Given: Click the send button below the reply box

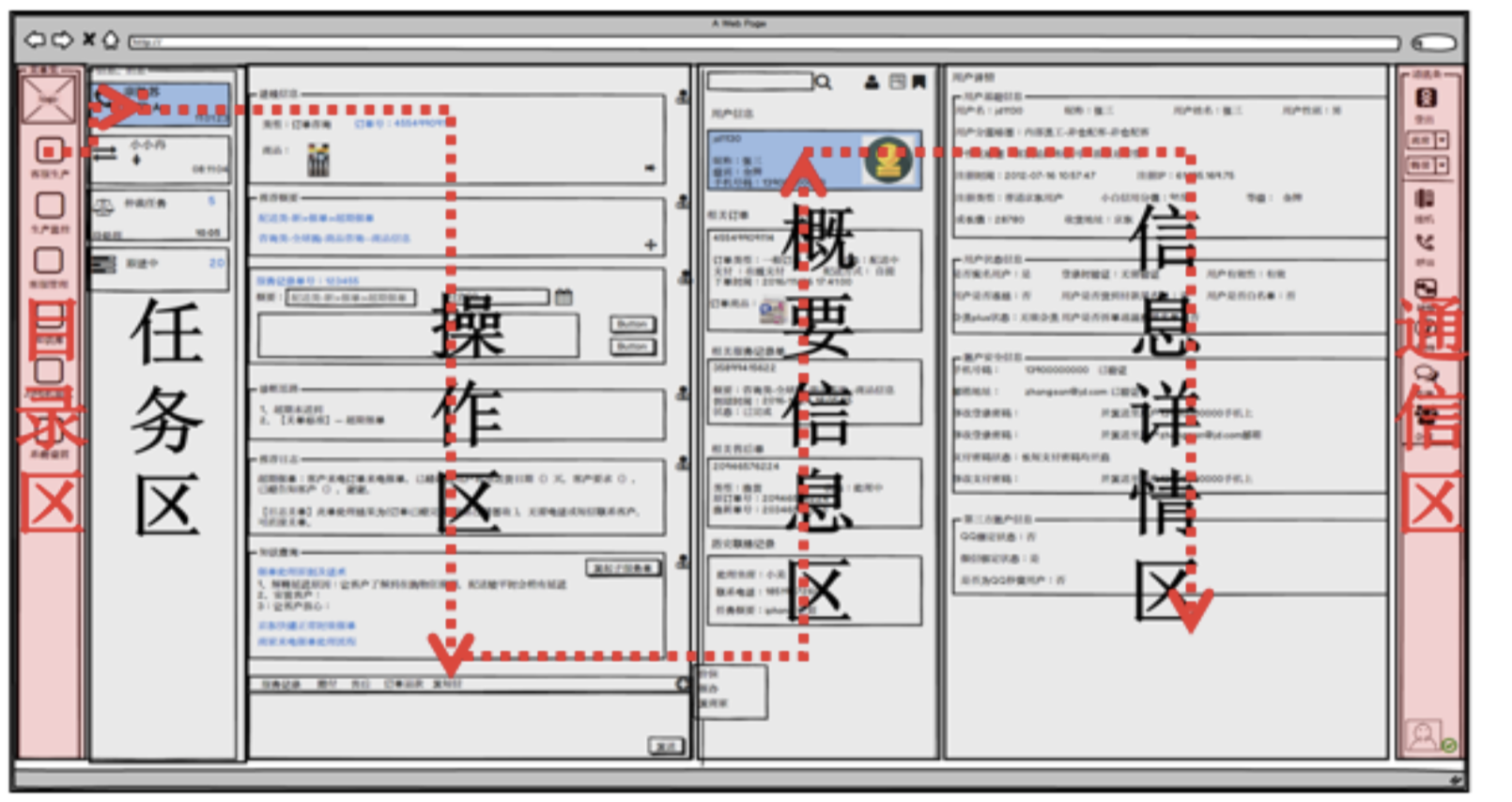Looking at the screenshot, I should click(666, 746).
